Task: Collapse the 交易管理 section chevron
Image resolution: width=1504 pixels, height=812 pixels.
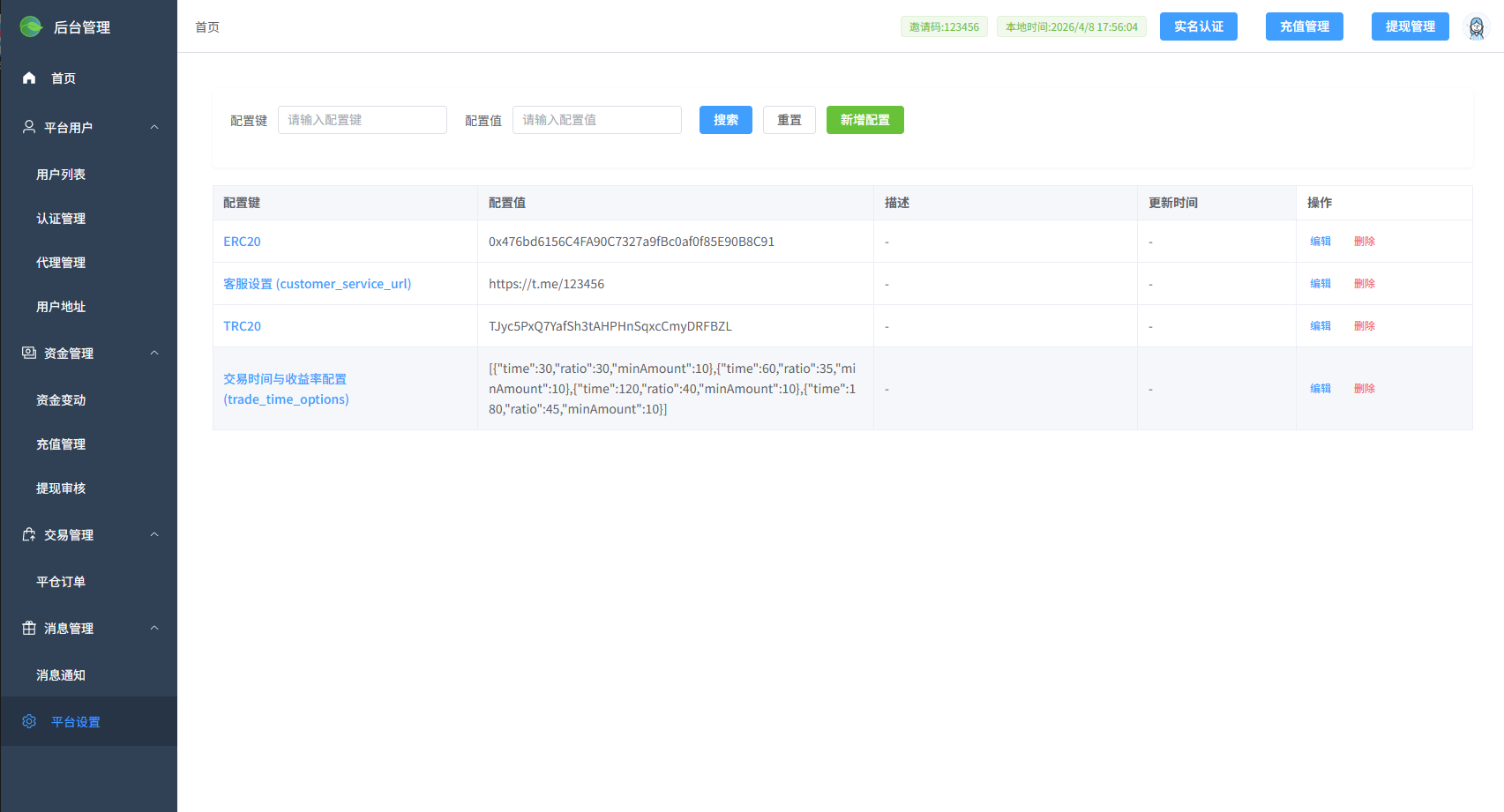Action: pos(154,534)
